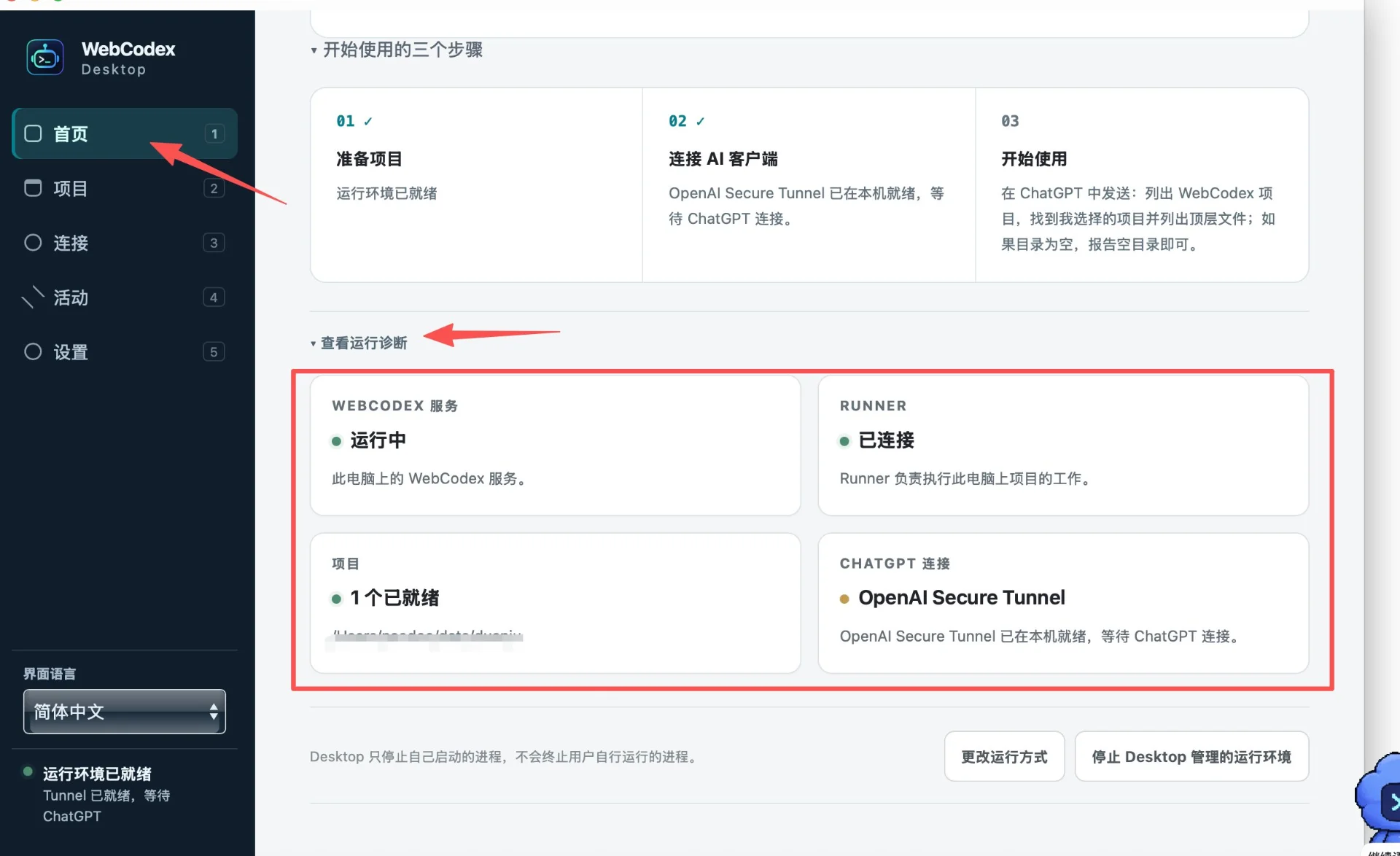1400x856 pixels.
Task: Click shortcut badge 1 beside 首页
Action: pyautogui.click(x=214, y=133)
